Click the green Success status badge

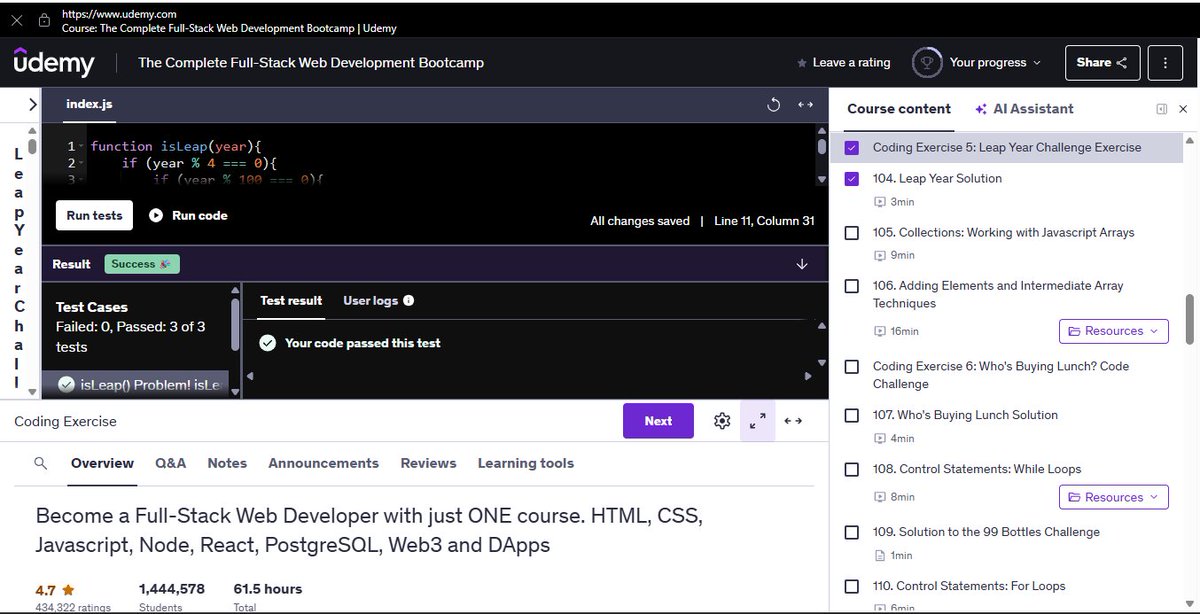[x=141, y=264]
